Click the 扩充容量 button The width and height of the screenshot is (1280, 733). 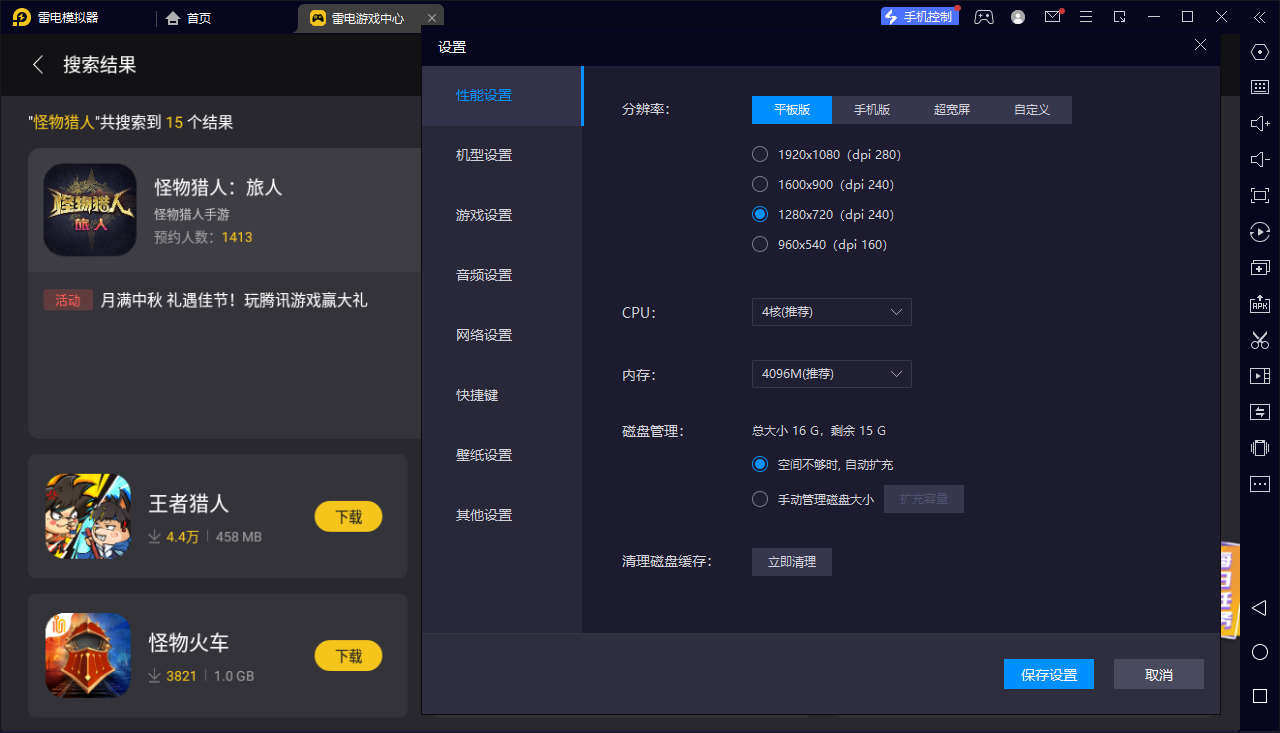(924, 499)
